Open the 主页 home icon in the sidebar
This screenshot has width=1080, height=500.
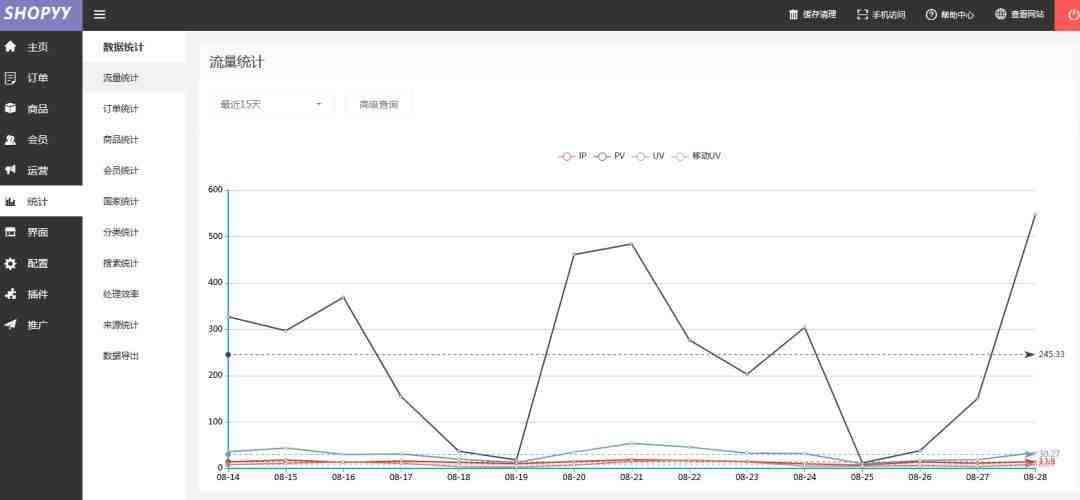pyautogui.click(x=10, y=47)
